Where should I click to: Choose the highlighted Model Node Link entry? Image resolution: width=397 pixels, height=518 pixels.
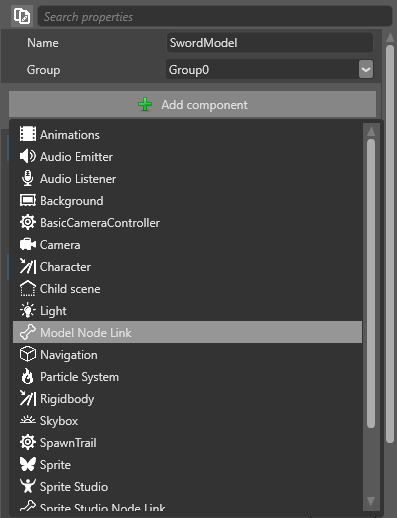point(187,332)
